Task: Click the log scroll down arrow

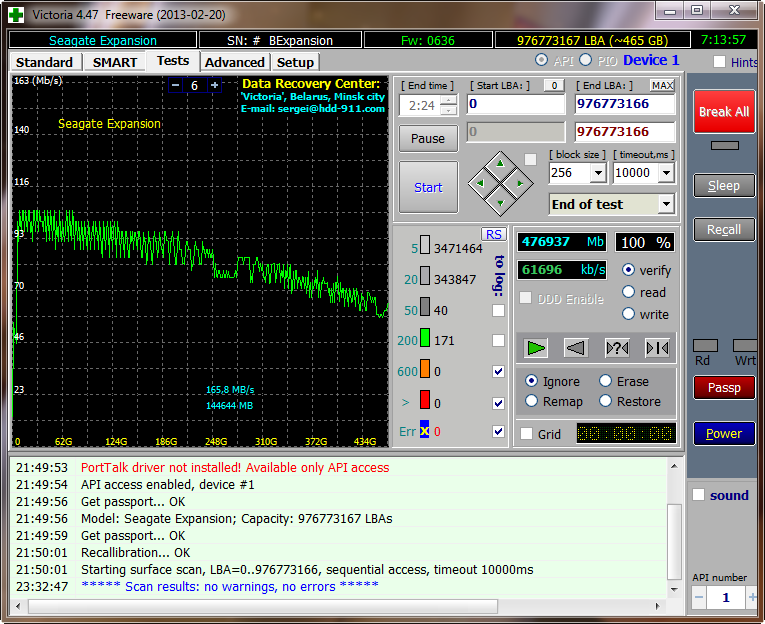Action: tap(674, 589)
